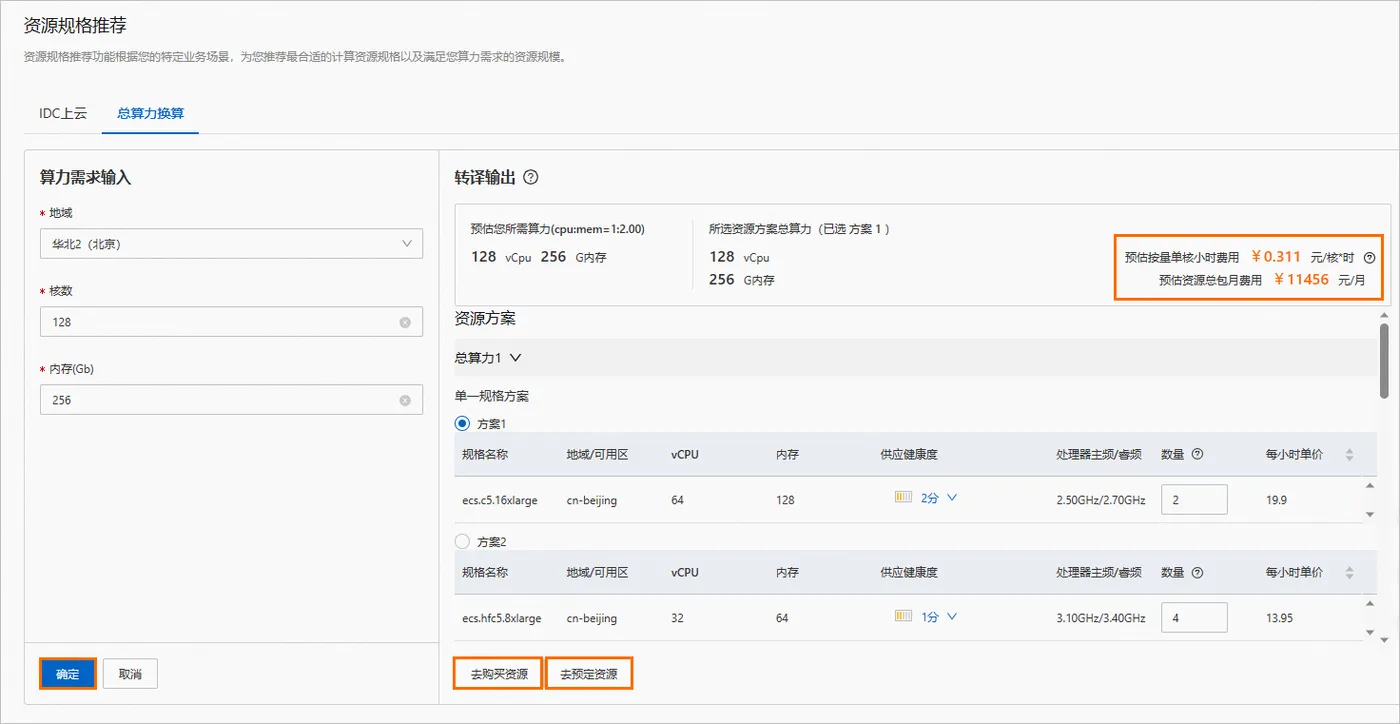Click the 19.9 hourly price cell
Screen dimensions: 1400x724
coord(1276,500)
